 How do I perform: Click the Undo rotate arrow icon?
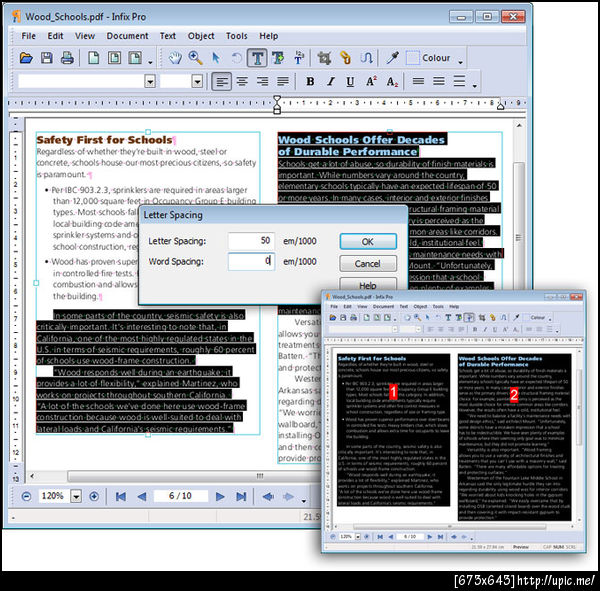point(237,58)
